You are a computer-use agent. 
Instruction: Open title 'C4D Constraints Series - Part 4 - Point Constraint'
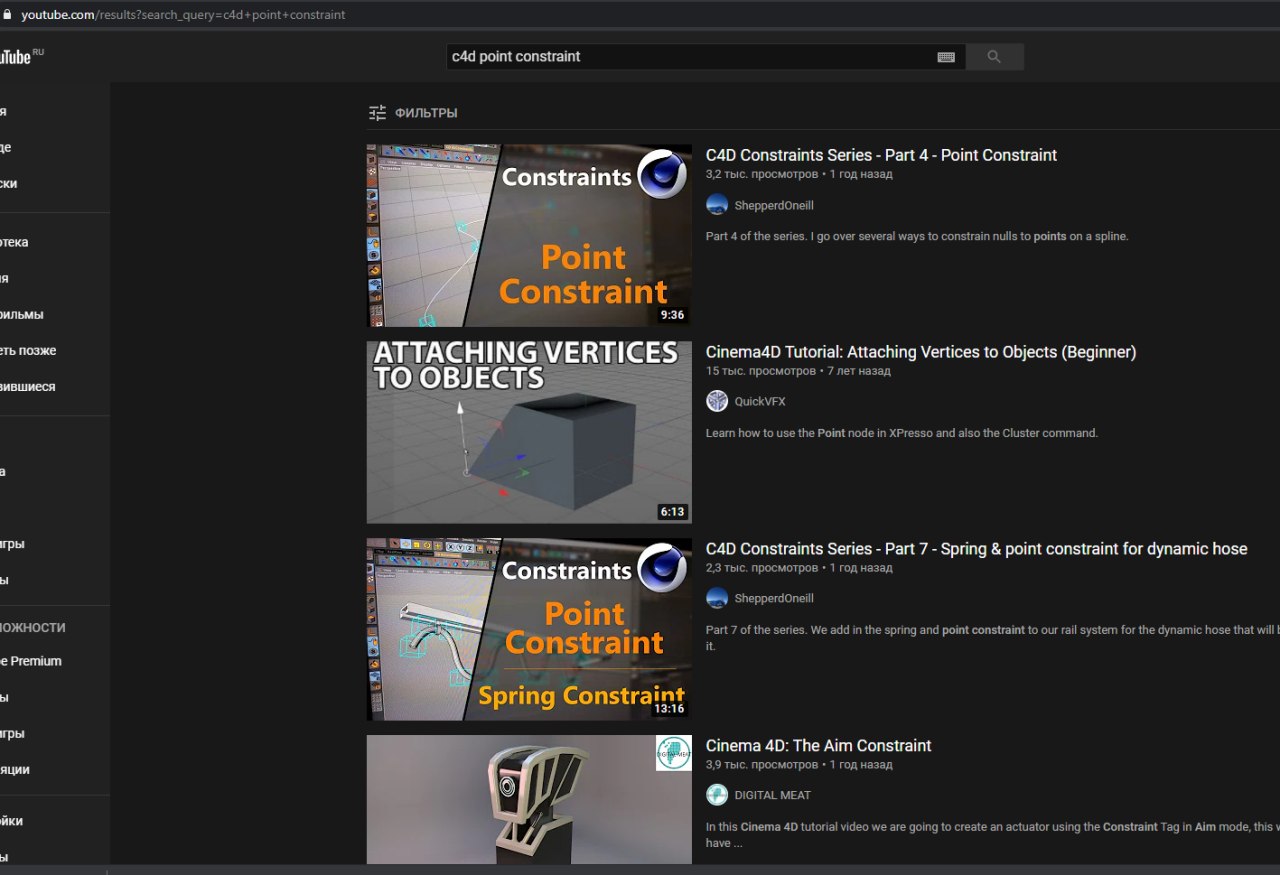click(881, 155)
